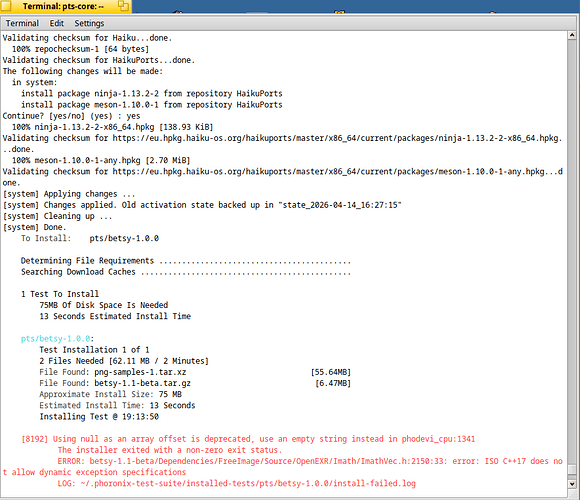Screen dimensions: 580x500
Task: Click '[system] Done.' line
Action: [x=34, y=227]
